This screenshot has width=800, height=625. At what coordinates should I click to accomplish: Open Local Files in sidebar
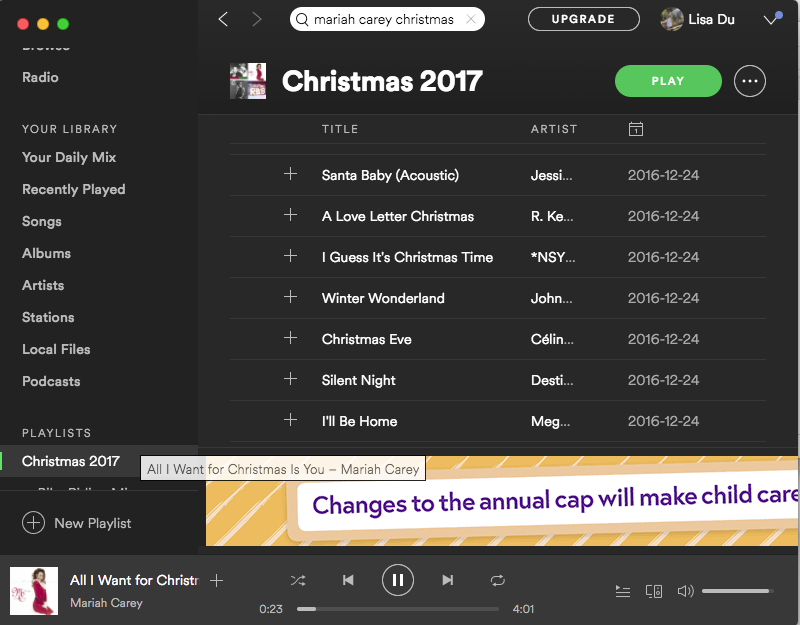[x=56, y=349]
